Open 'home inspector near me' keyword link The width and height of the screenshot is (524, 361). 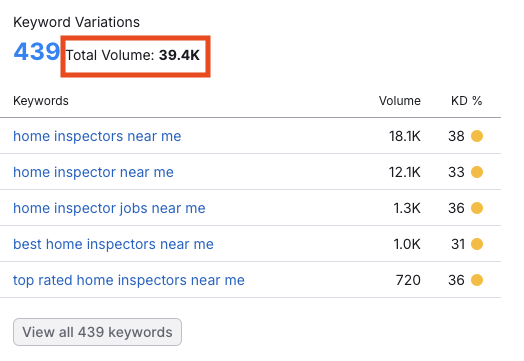click(93, 172)
